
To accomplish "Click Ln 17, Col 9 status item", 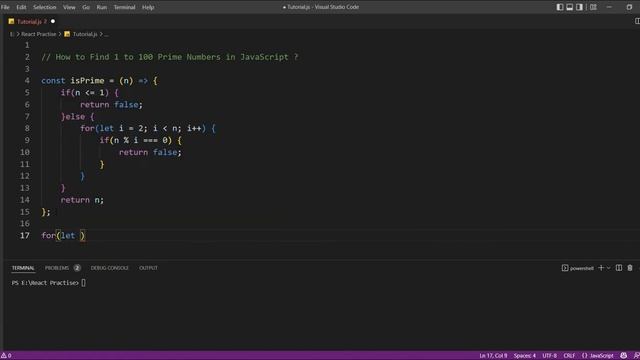I will 493,356.
